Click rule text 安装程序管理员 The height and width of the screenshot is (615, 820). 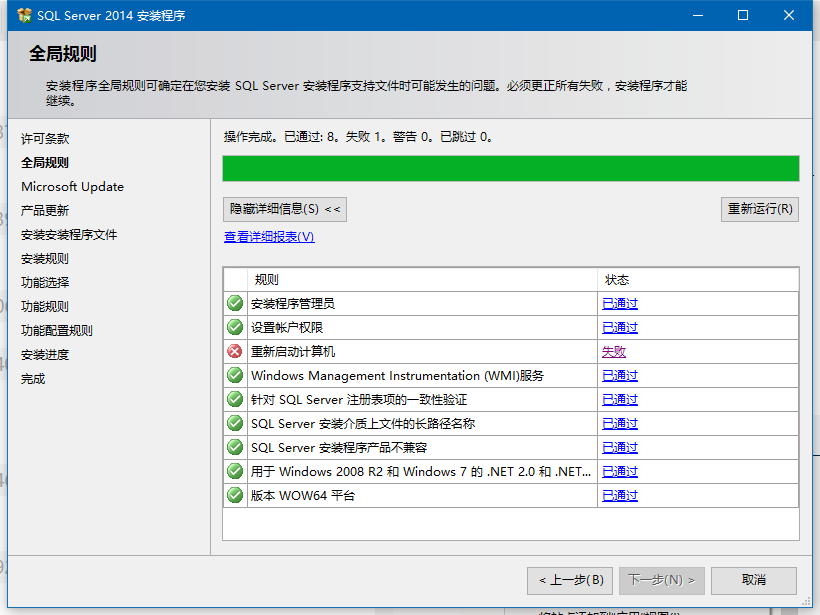tap(293, 304)
